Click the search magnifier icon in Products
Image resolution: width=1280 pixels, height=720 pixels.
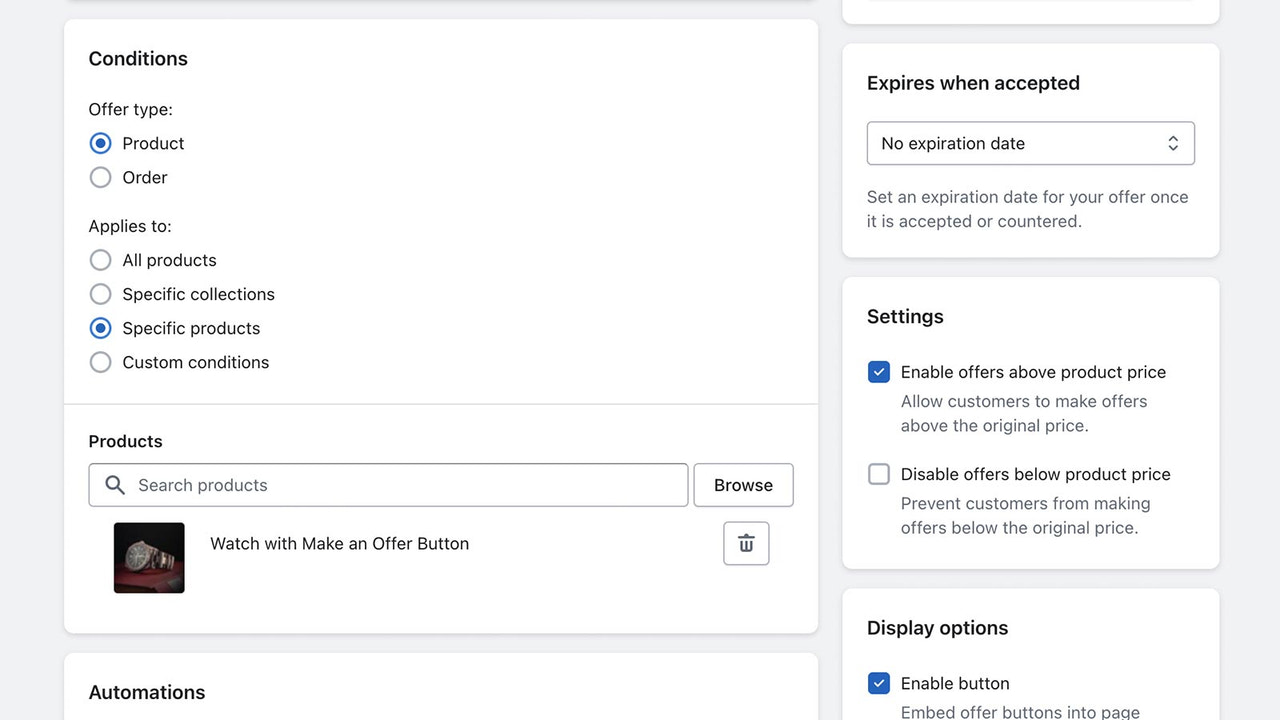click(114, 485)
